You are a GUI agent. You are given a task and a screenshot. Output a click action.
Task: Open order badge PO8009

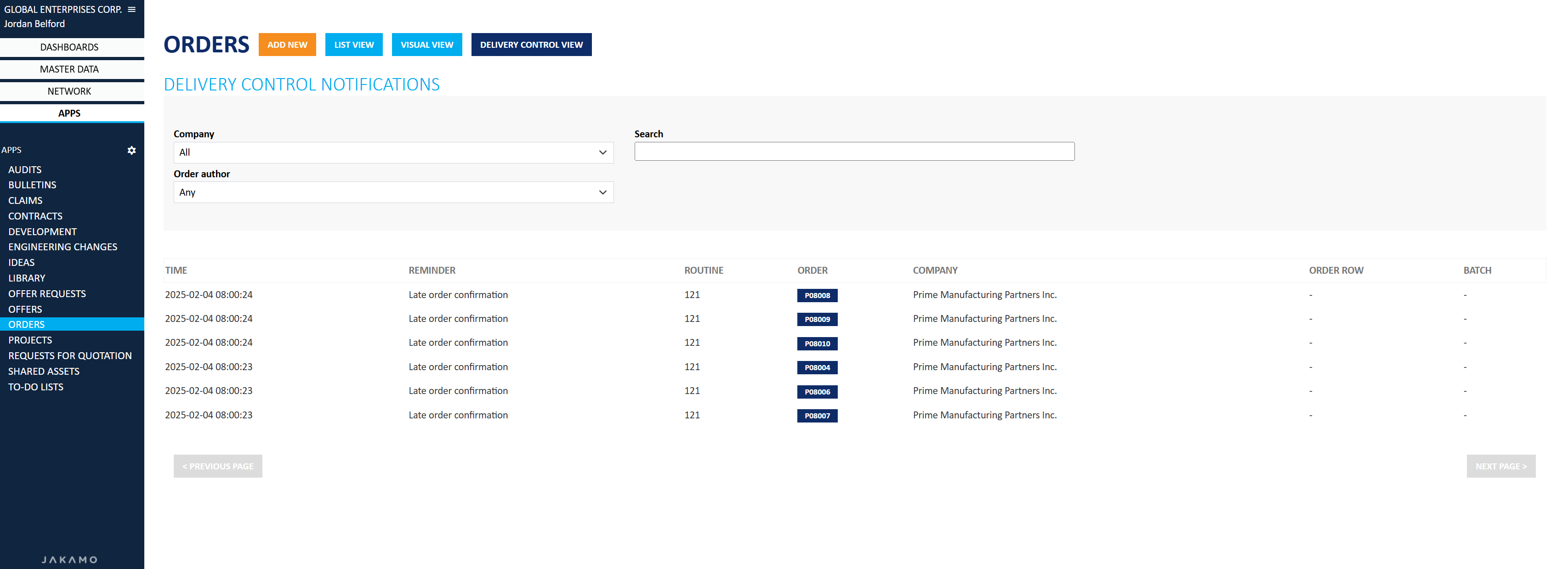pos(817,320)
